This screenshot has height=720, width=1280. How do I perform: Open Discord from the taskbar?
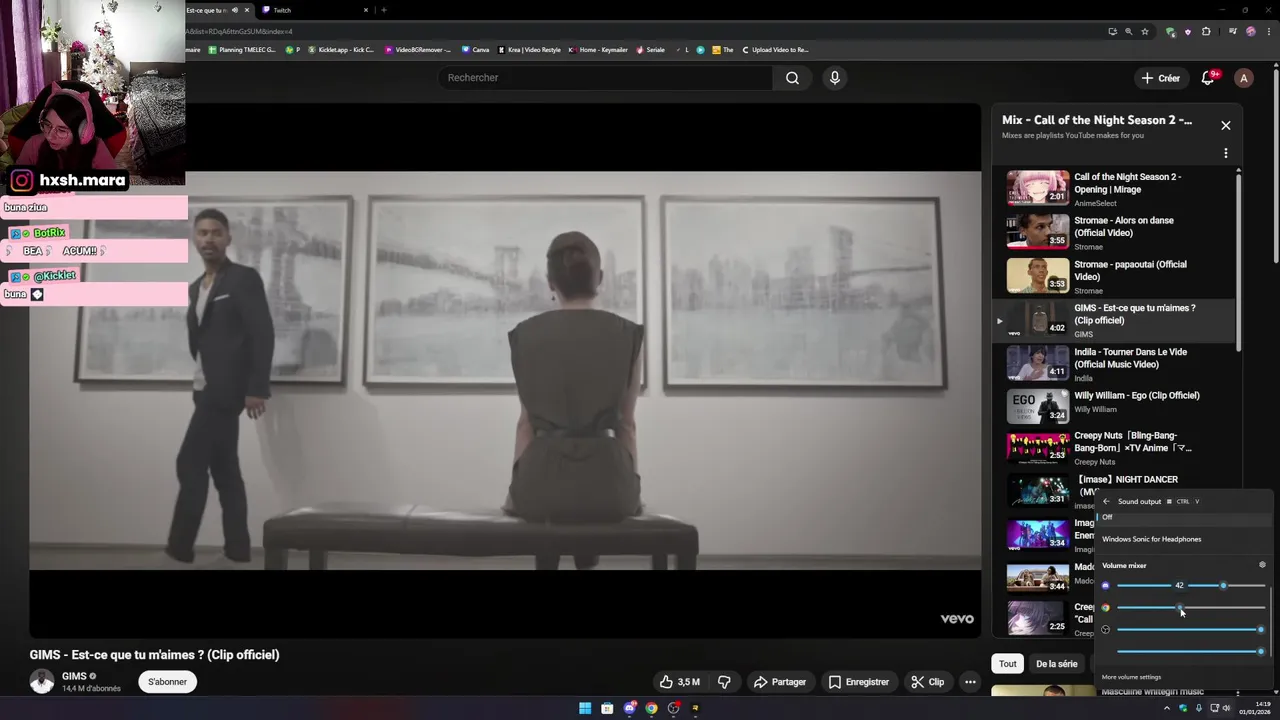point(629,708)
